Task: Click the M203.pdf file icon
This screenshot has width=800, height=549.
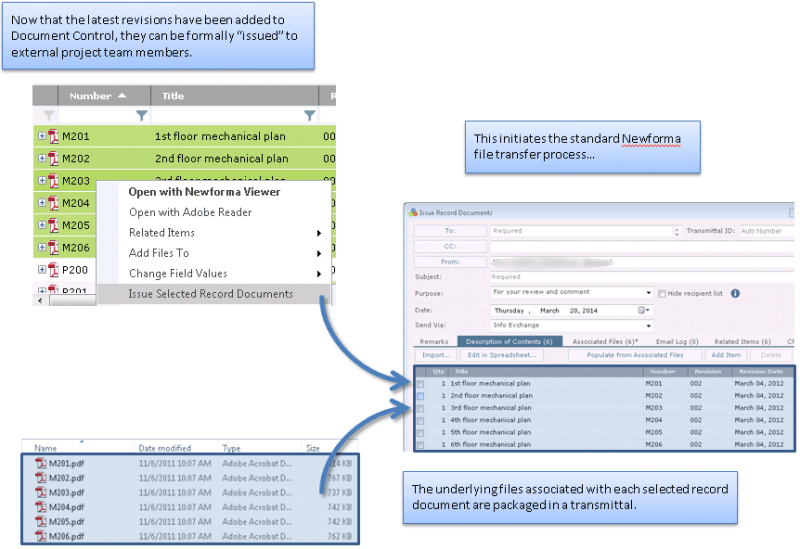Action: [x=41, y=492]
